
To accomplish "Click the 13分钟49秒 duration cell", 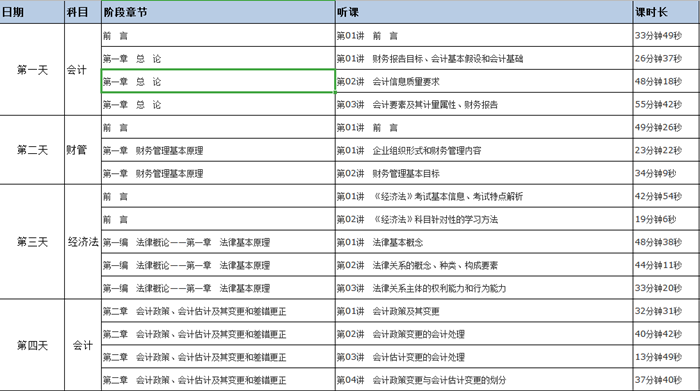I will point(667,357).
